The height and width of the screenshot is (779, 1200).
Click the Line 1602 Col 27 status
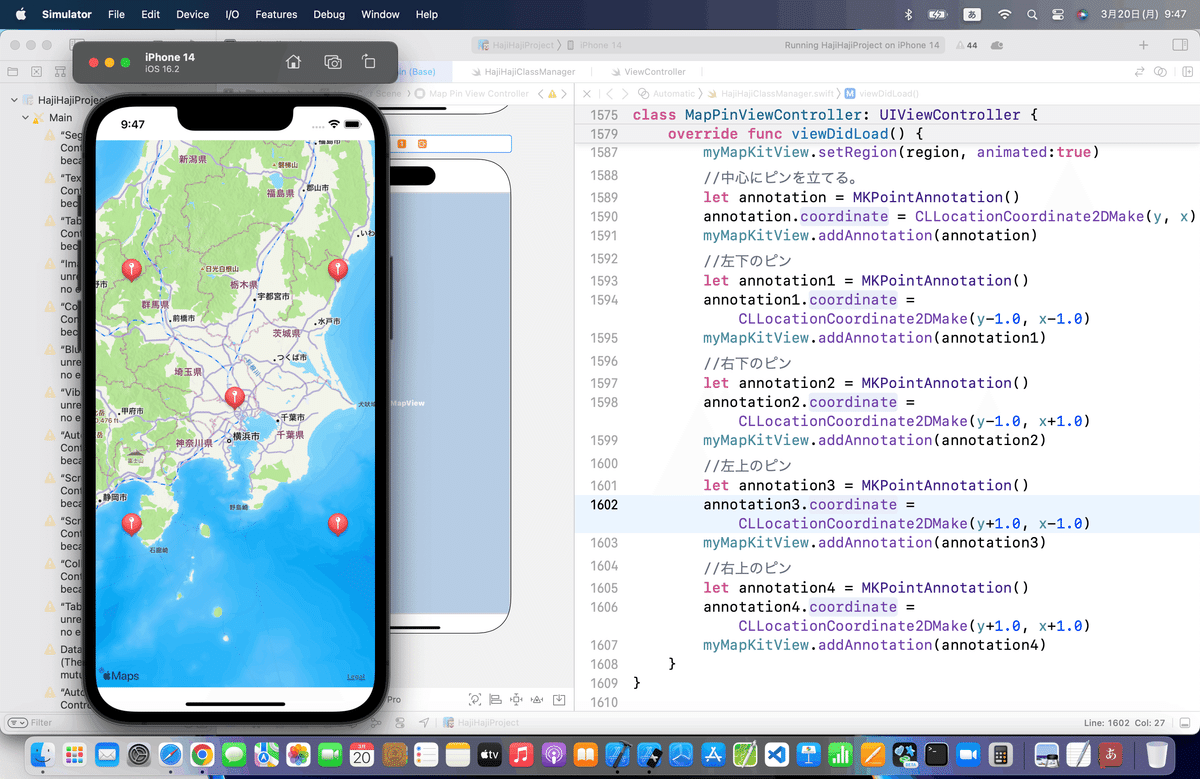[1122, 723]
